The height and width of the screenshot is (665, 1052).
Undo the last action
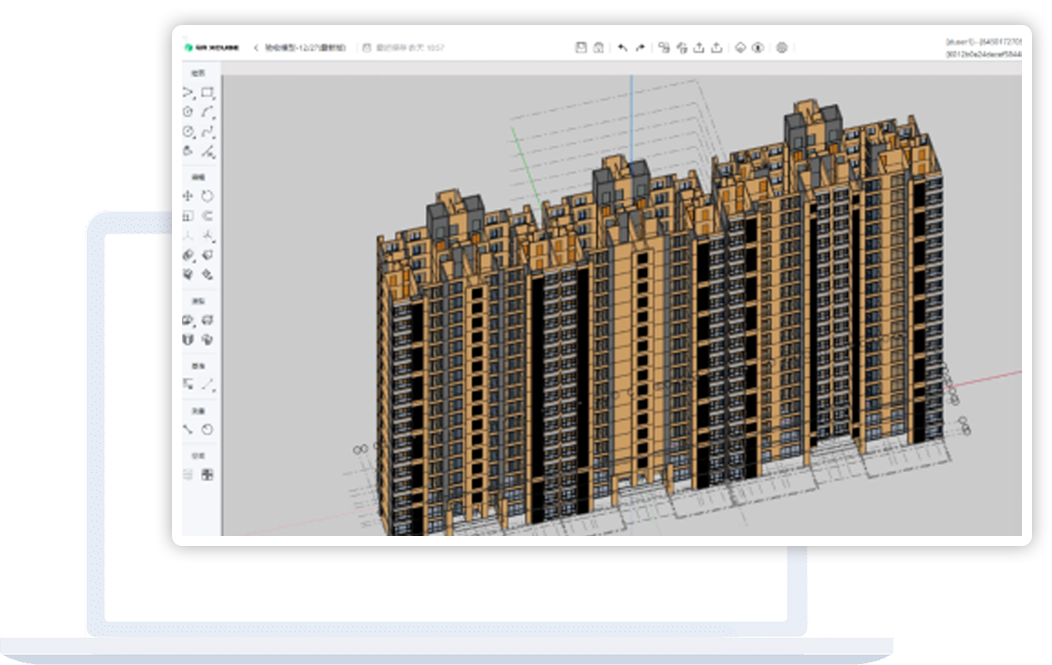pos(622,47)
